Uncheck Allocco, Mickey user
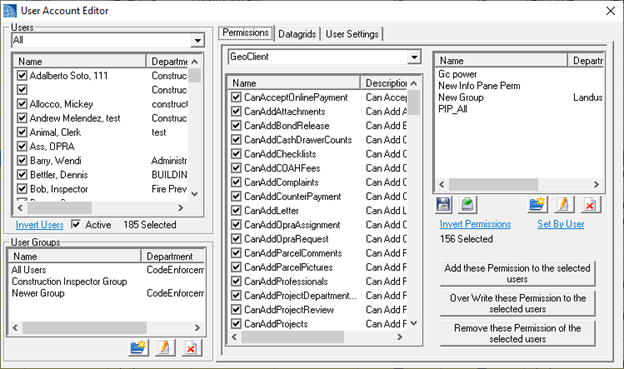 22,104
